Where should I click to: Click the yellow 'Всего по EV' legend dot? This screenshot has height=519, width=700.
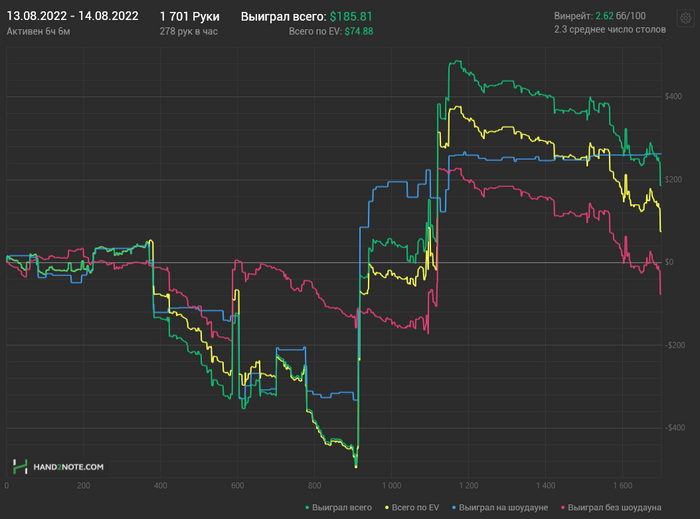coord(387,508)
